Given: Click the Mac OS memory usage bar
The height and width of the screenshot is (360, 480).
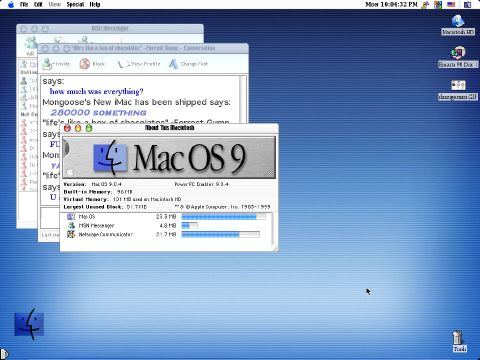Looking at the screenshot, I should point(224,217).
